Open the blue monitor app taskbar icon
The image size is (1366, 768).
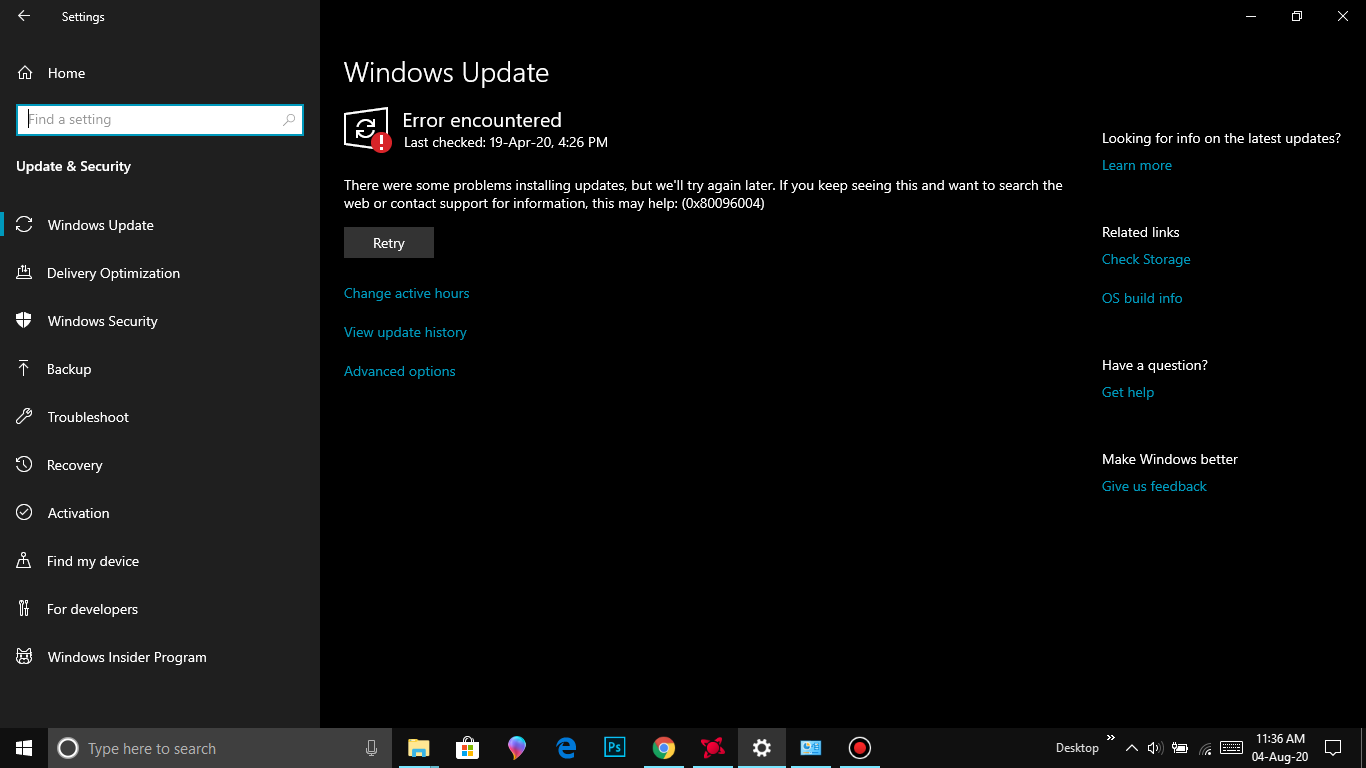click(811, 748)
